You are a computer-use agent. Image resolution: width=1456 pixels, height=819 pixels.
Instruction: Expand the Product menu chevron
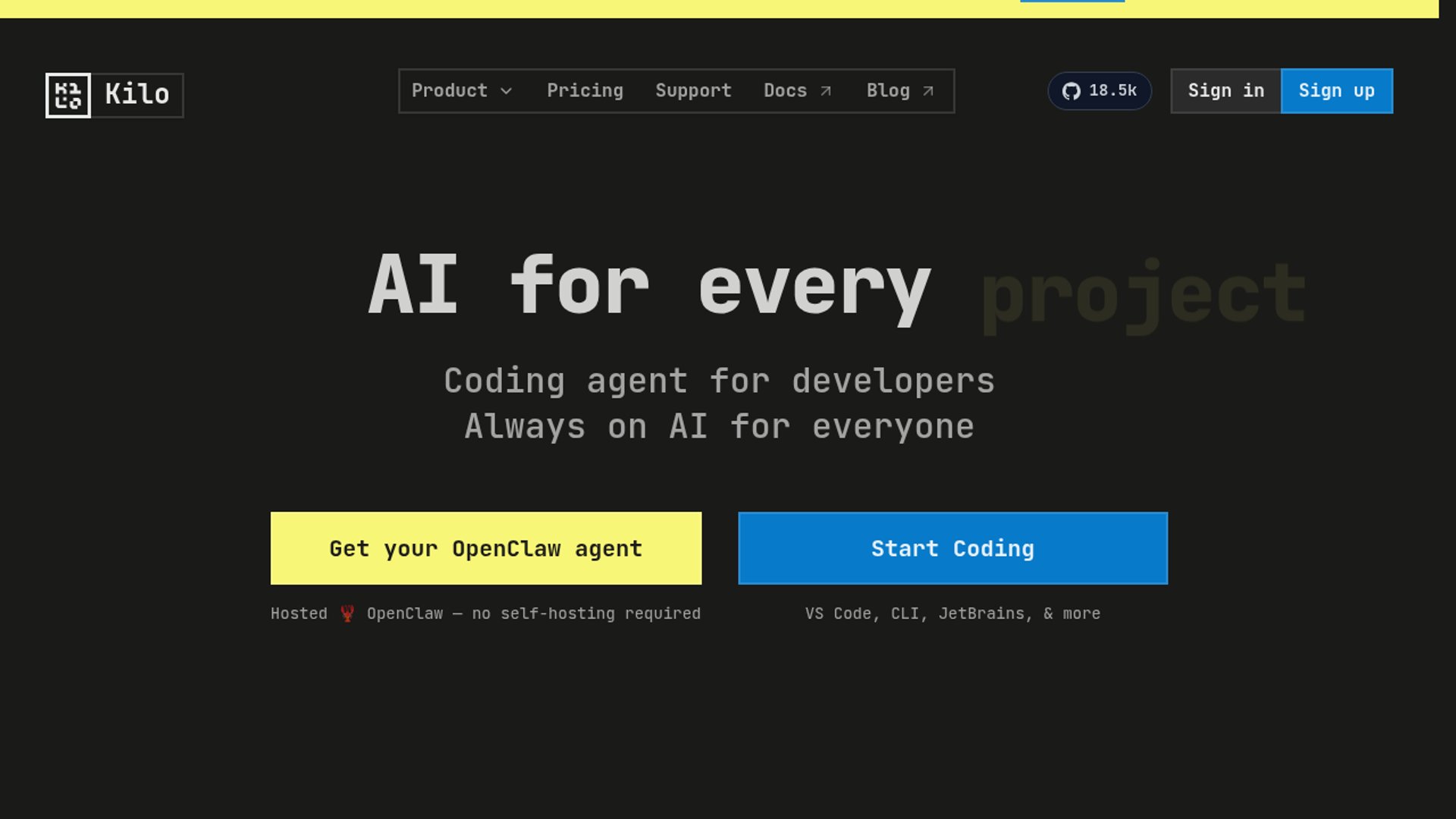(507, 91)
